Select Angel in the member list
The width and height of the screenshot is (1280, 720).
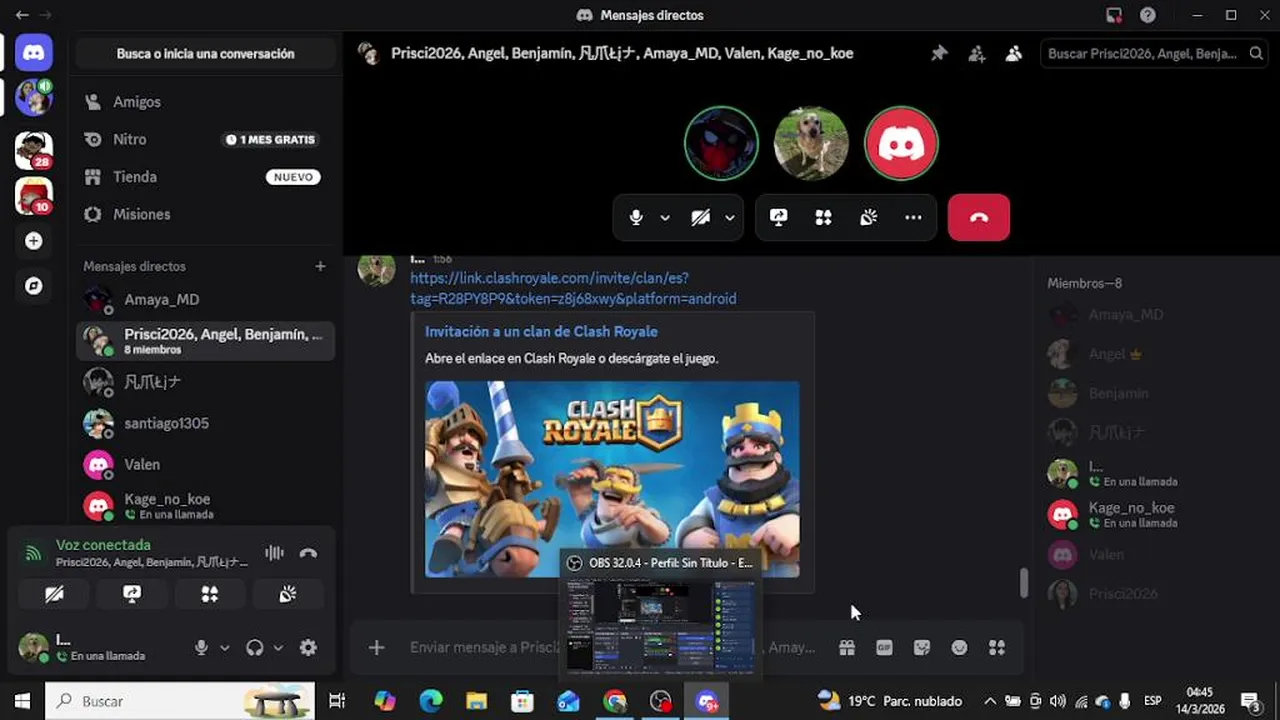[x=1150, y=354]
